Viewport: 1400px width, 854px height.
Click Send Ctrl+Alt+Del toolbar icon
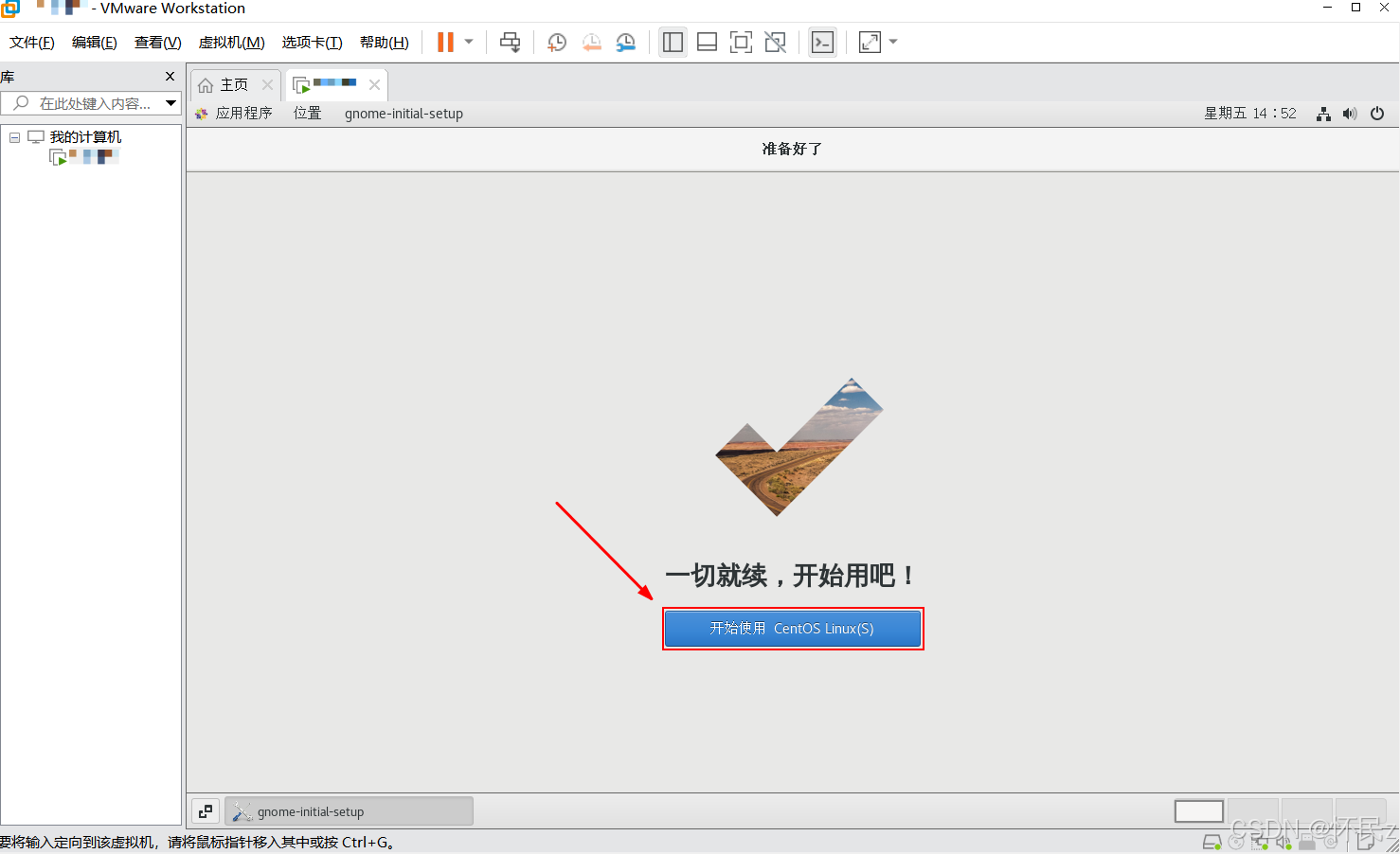pos(511,42)
